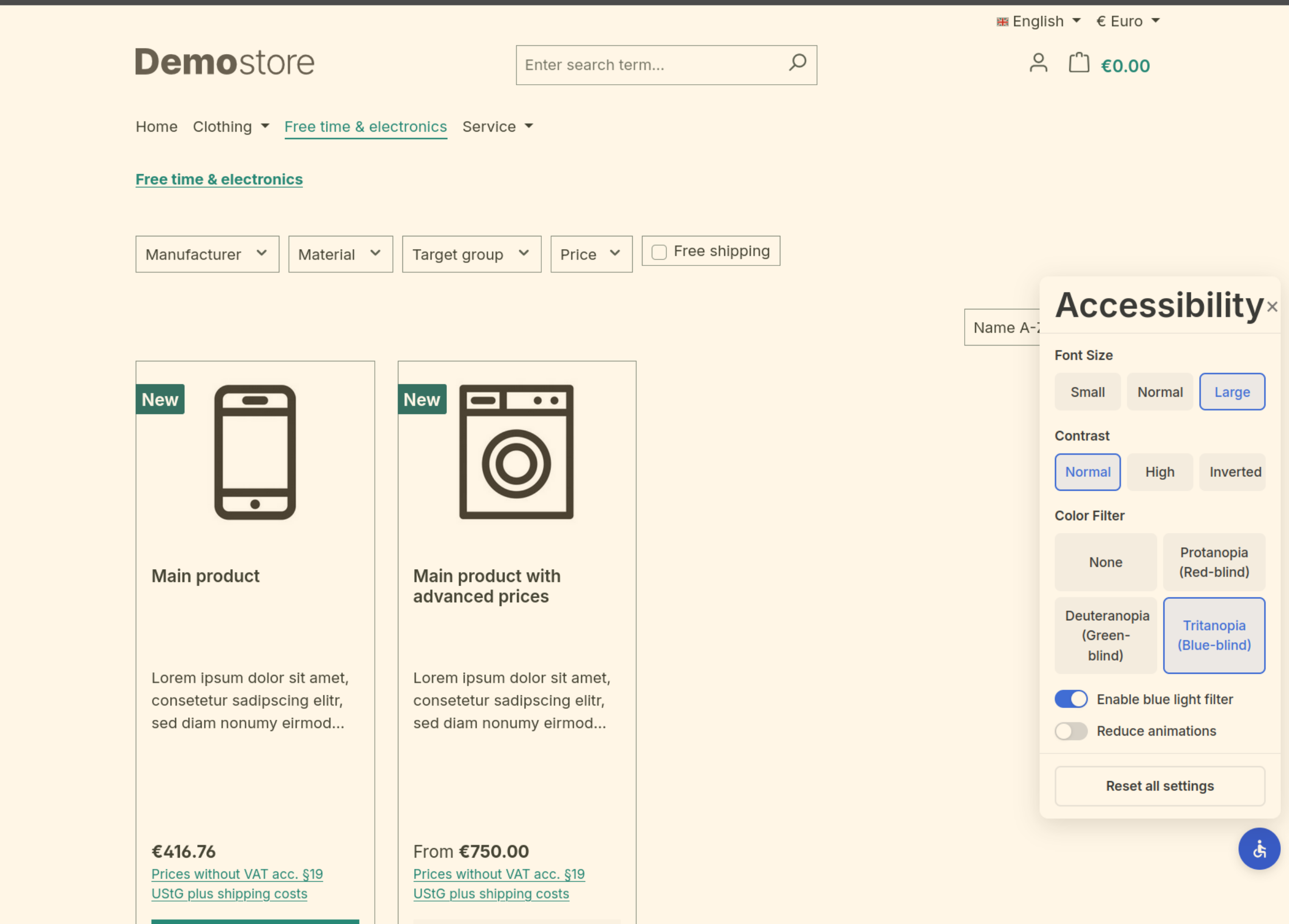Open the Service navigation menu
The image size is (1289, 924).
(x=497, y=127)
